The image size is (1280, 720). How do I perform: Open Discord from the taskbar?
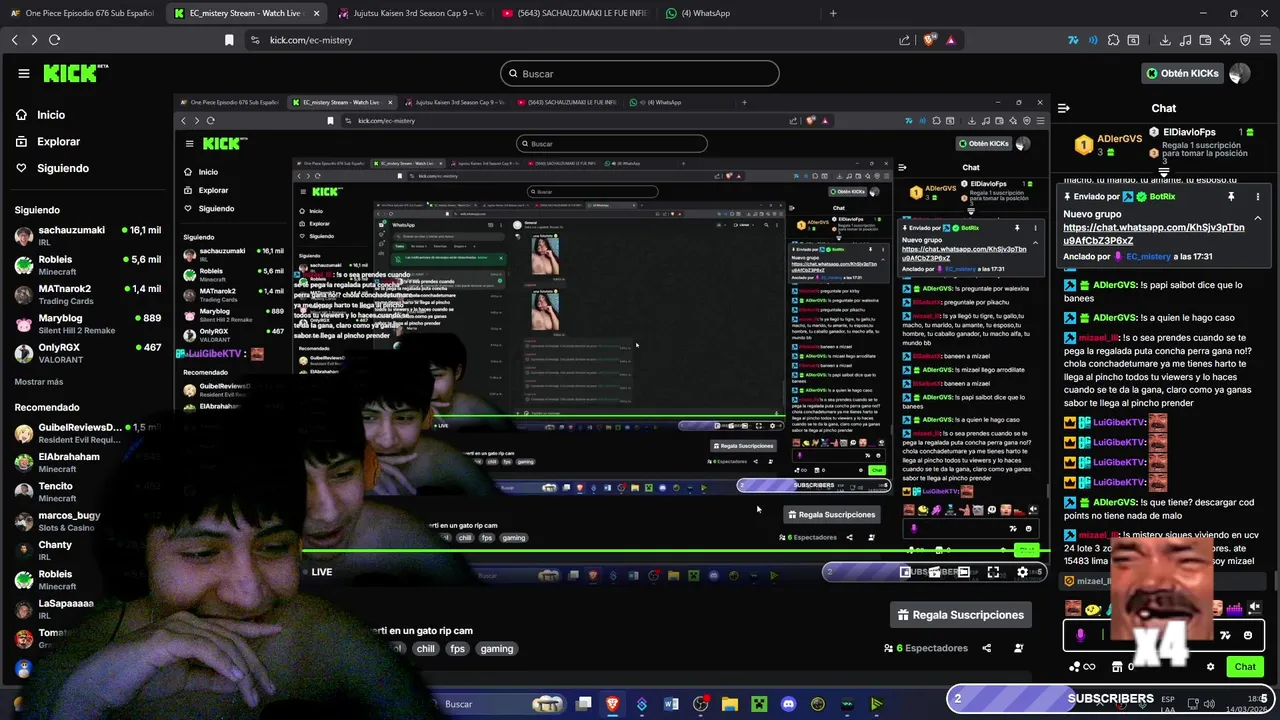(788, 704)
